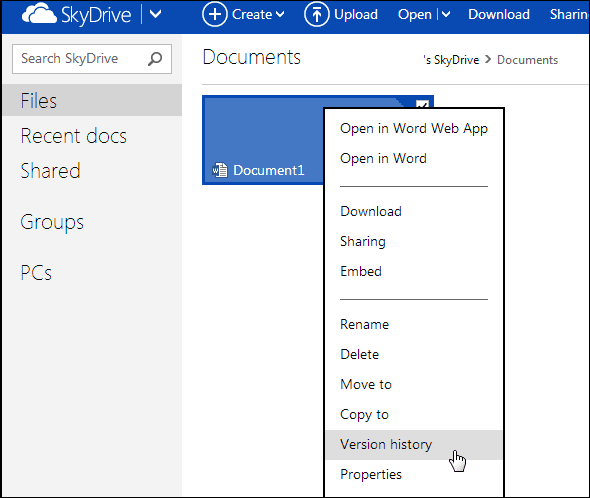Click Download in the top toolbar

(x=499, y=15)
